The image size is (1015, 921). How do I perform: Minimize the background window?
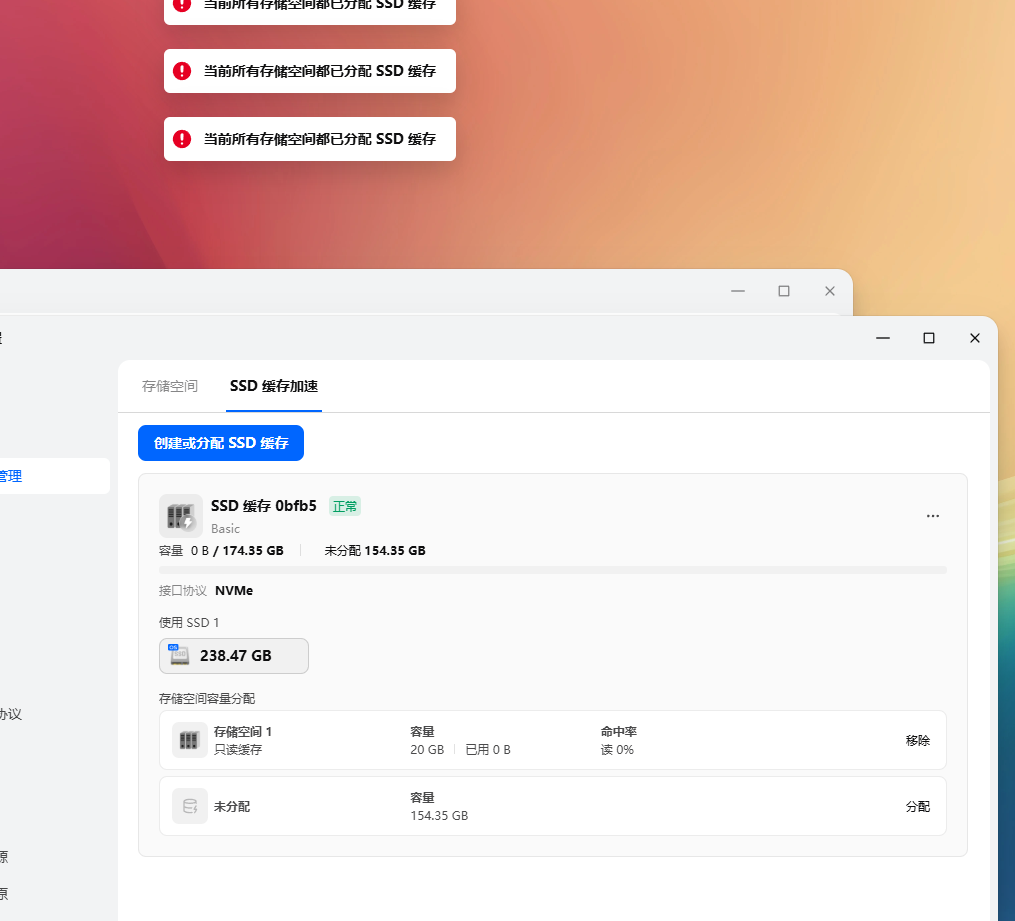(737, 291)
